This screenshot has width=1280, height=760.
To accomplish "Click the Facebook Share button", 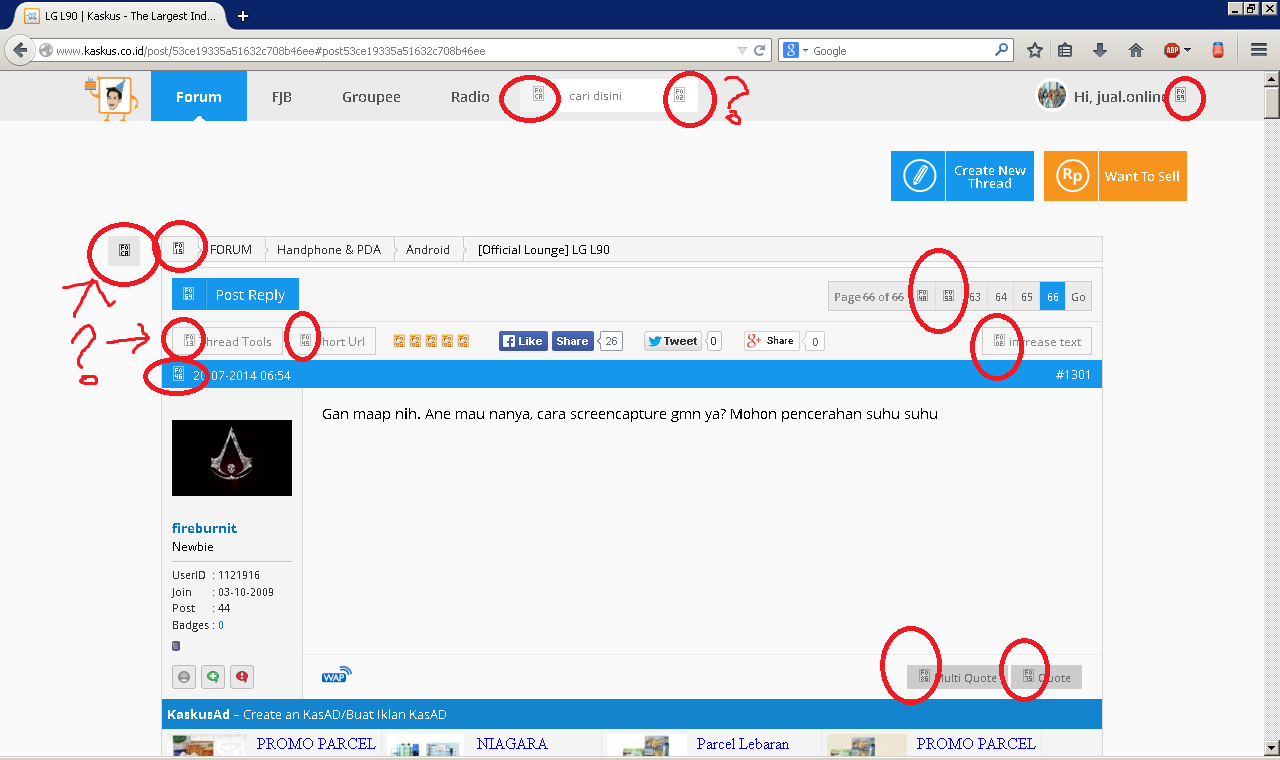I will [x=572, y=341].
